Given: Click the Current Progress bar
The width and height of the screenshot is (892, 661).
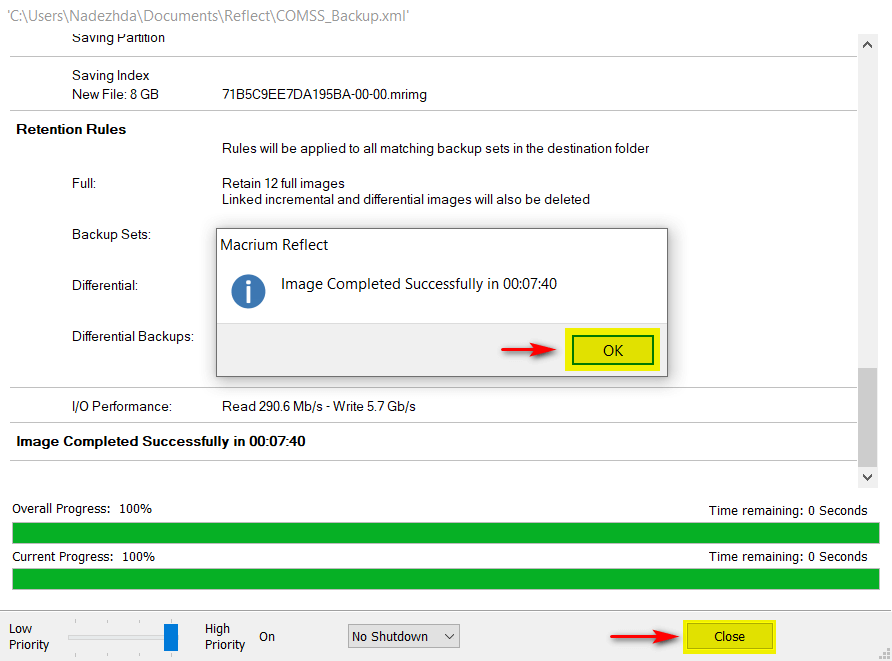Looking at the screenshot, I should click(446, 579).
